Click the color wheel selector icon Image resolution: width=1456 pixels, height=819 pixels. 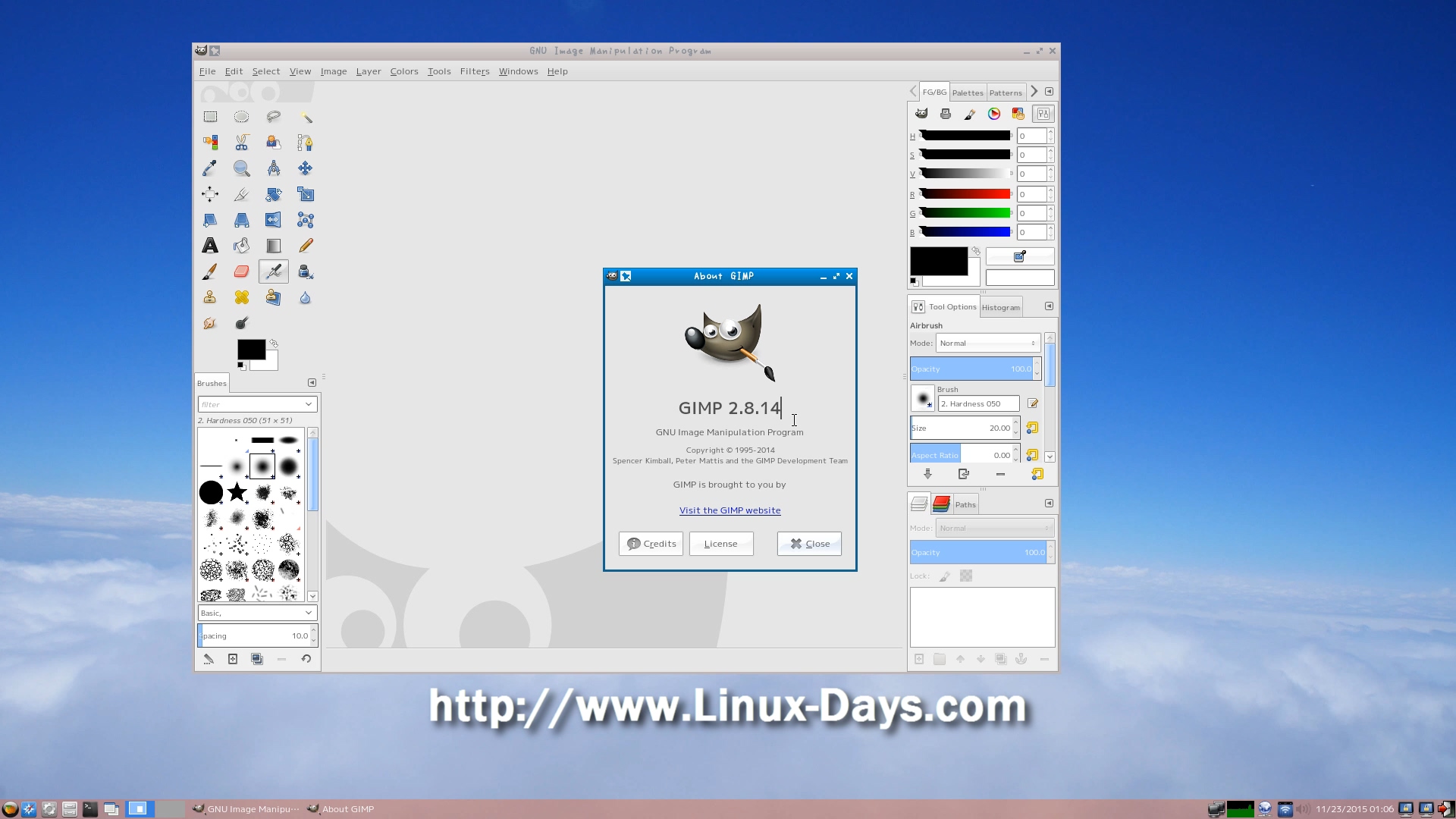[x=993, y=114]
